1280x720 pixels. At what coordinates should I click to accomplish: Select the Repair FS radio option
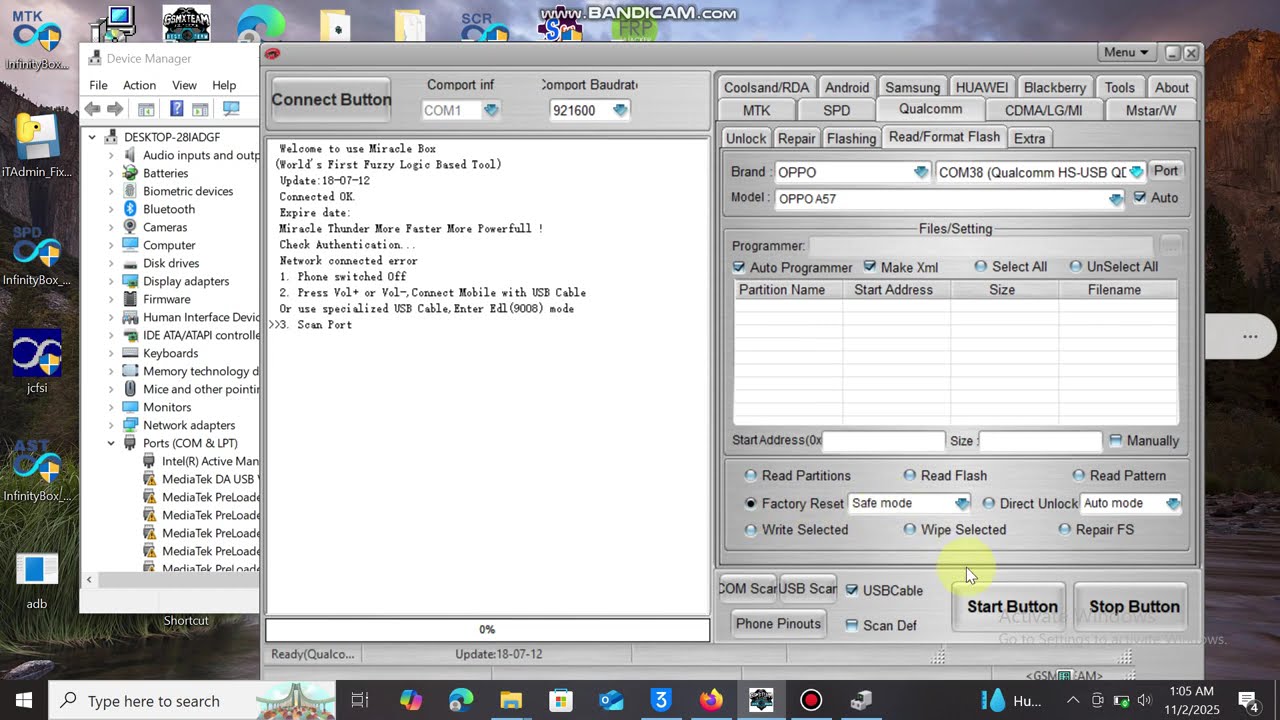[x=1064, y=529]
